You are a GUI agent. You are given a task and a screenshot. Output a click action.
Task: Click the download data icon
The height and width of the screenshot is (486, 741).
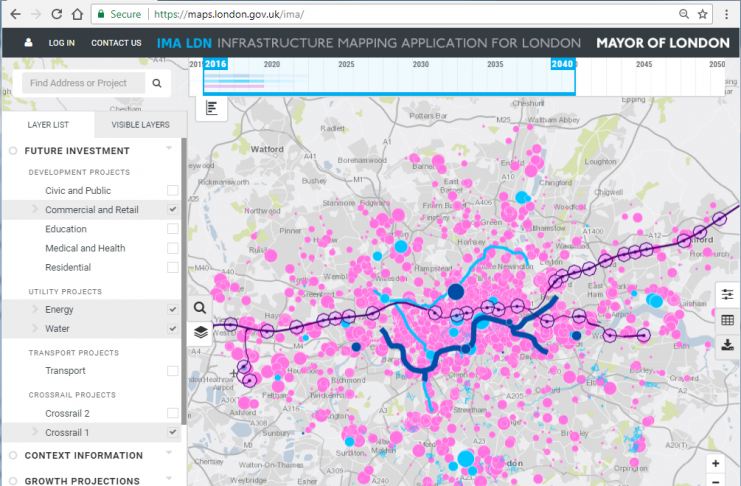point(727,345)
